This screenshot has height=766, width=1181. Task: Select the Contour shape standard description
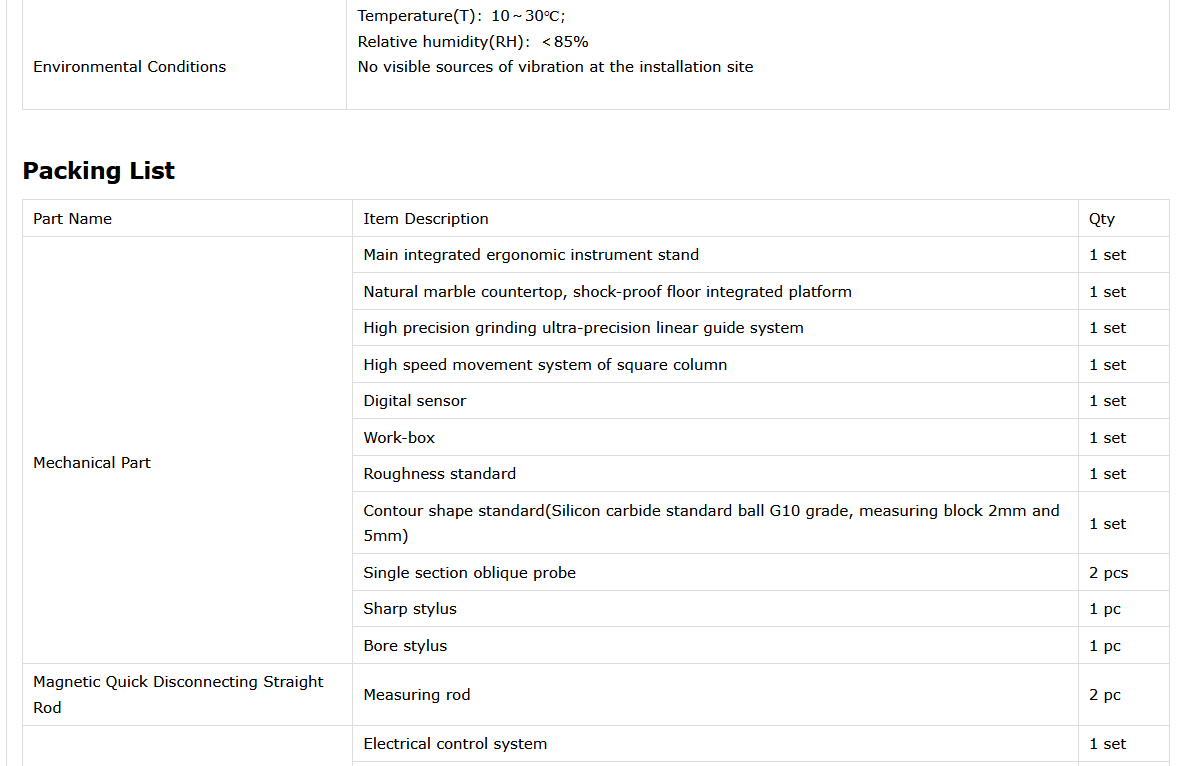pyautogui.click(x=711, y=523)
